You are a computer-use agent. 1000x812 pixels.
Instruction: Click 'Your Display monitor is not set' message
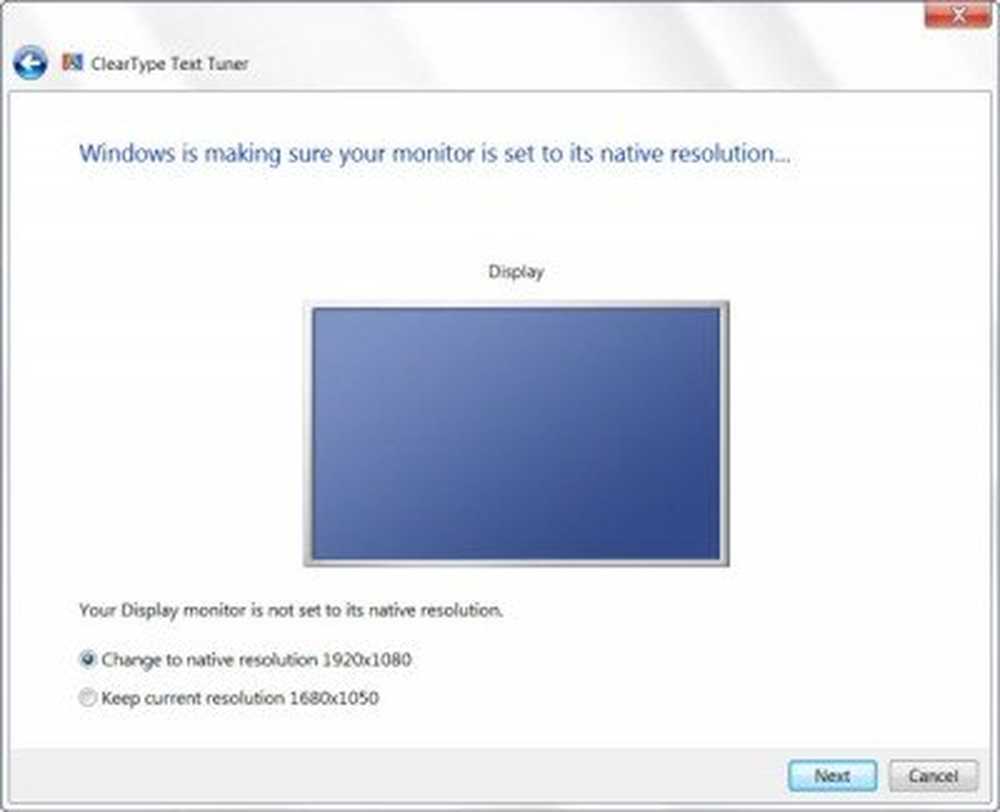tap(291, 610)
